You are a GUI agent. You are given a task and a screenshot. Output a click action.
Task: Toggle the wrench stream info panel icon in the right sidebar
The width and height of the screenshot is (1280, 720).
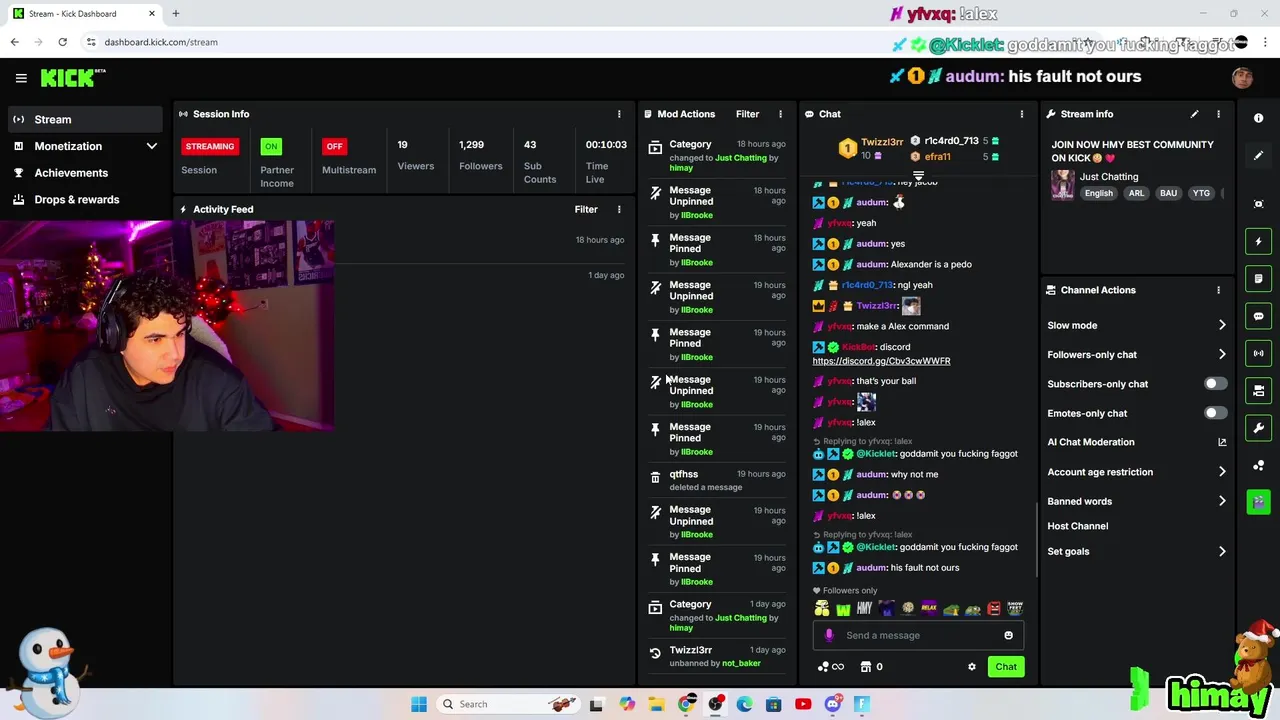click(x=1259, y=428)
